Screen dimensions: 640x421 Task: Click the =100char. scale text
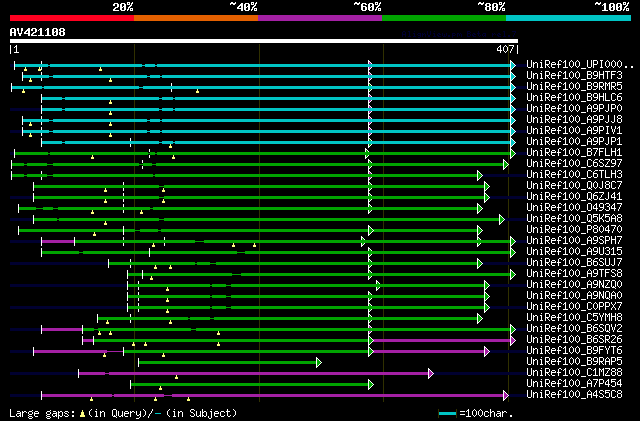tap(486, 413)
